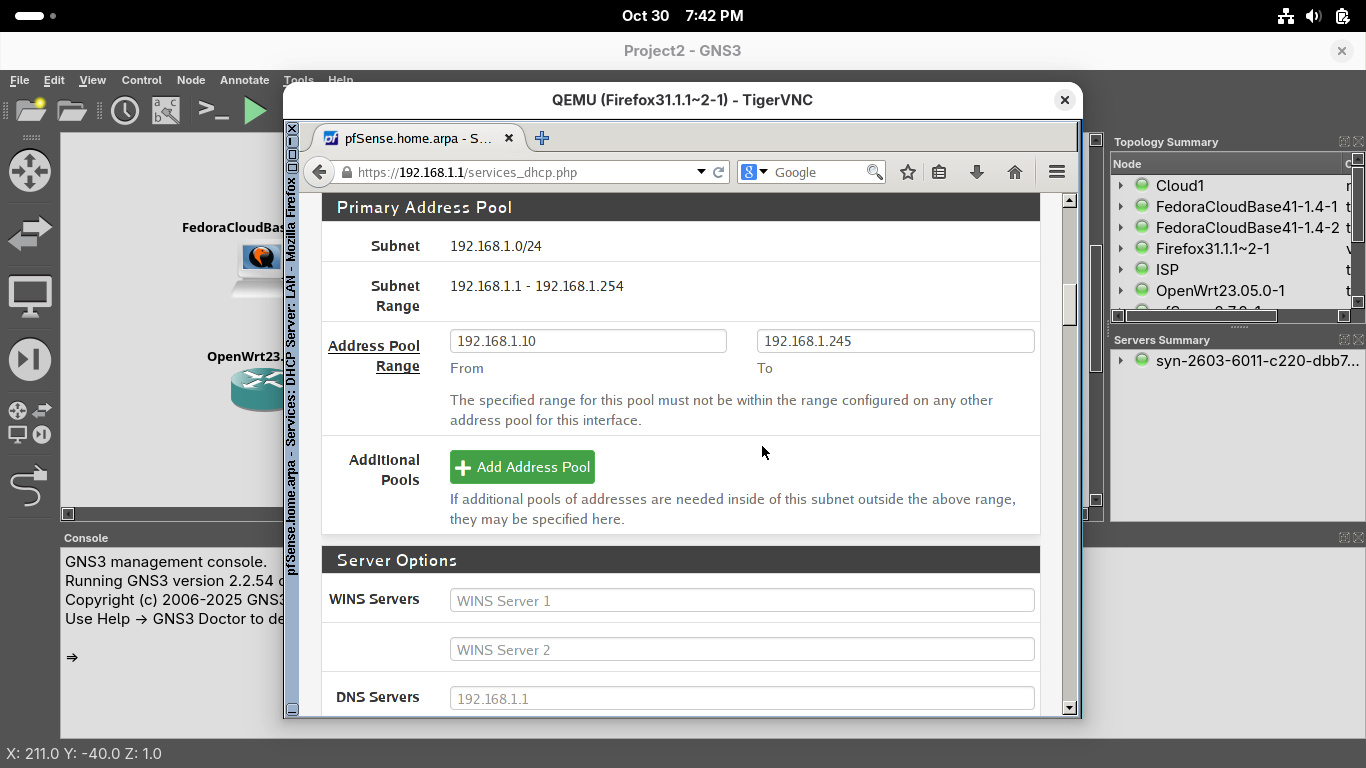Select the Add a link cable tool
The image size is (1366, 768).
(29, 487)
